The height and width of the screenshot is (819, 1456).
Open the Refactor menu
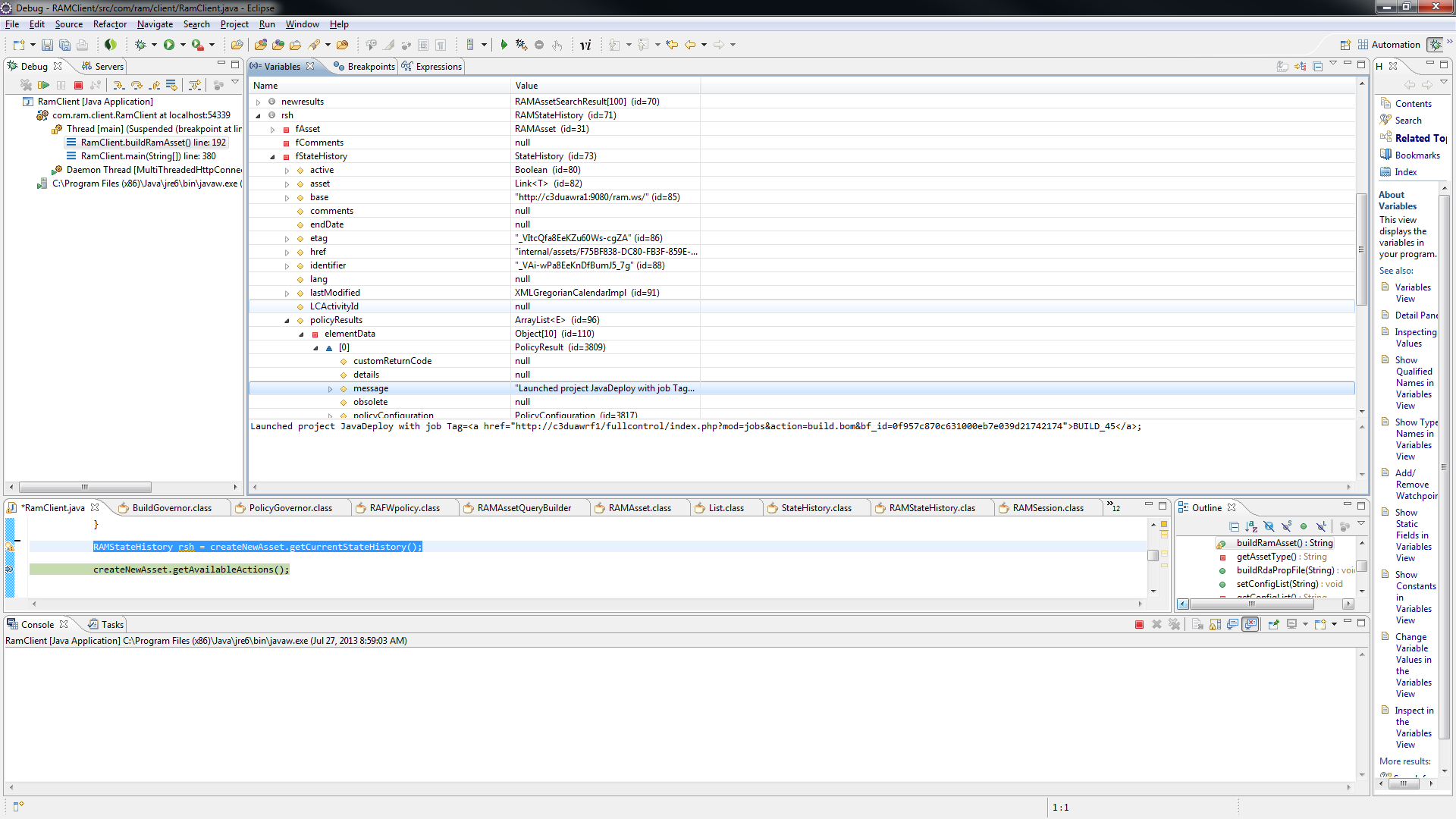click(x=110, y=24)
